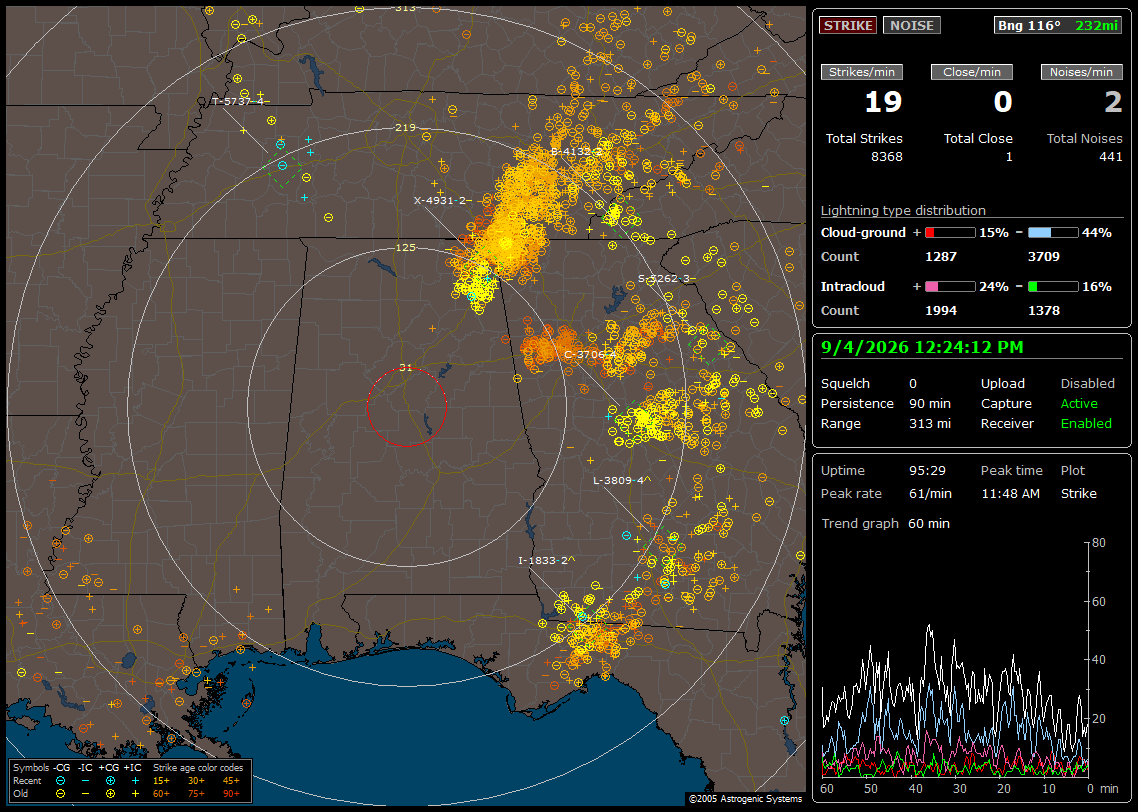Click storm cell label S-5262-3

(x=664, y=278)
